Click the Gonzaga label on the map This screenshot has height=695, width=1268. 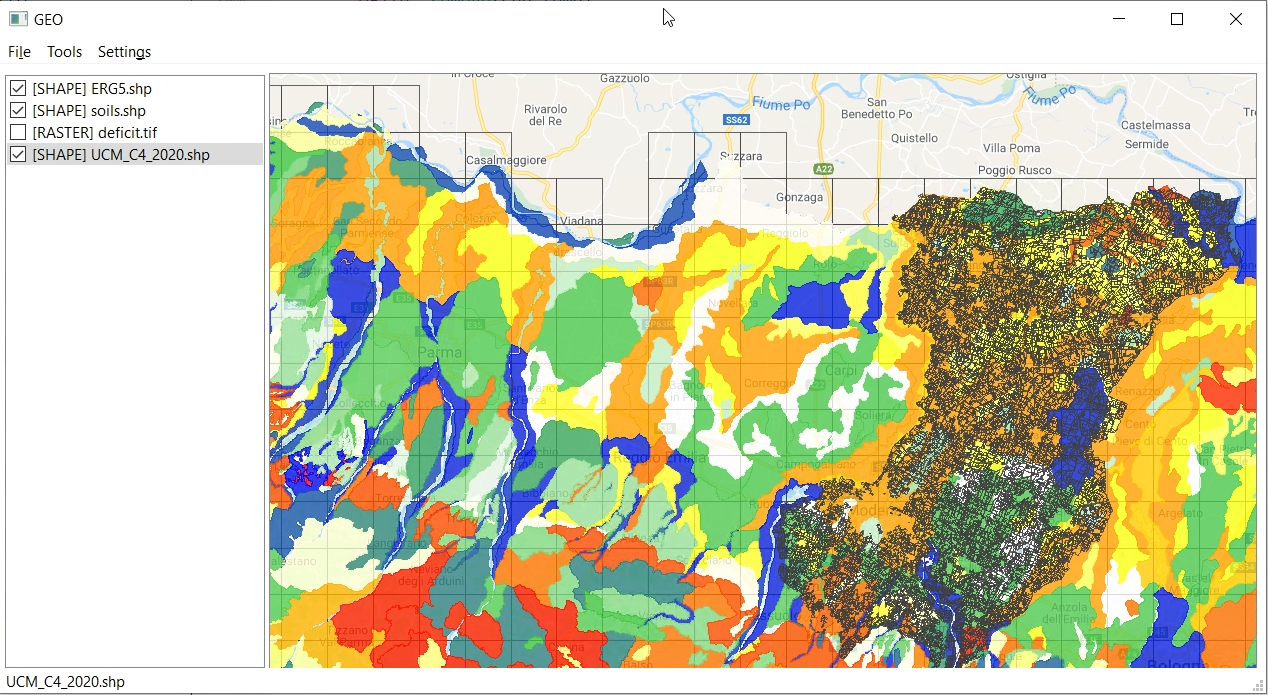[x=799, y=197]
